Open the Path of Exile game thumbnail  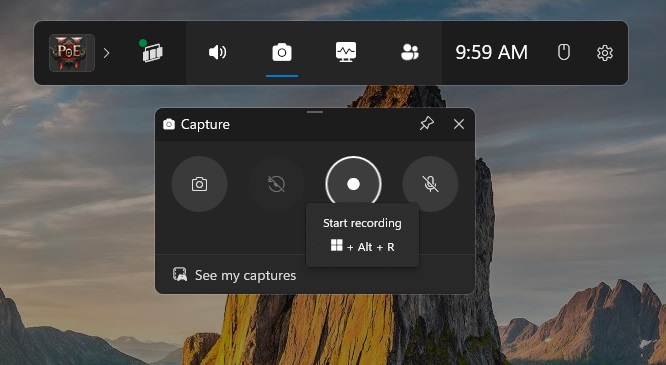[72, 53]
